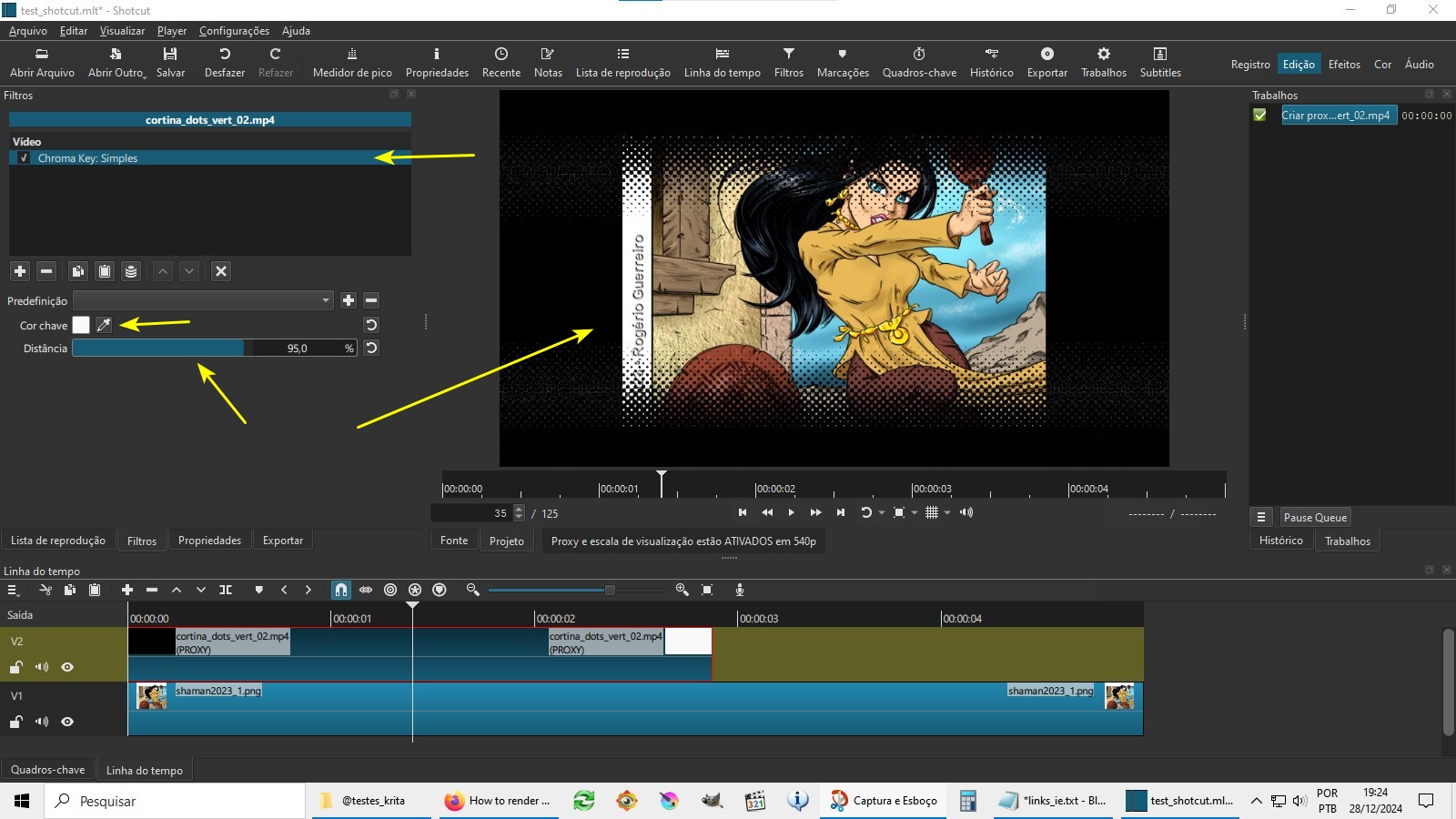This screenshot has height=819, width=1456.
Task: Click the add filter plus button
Action: pyautogui.click(x=20, y=271)
